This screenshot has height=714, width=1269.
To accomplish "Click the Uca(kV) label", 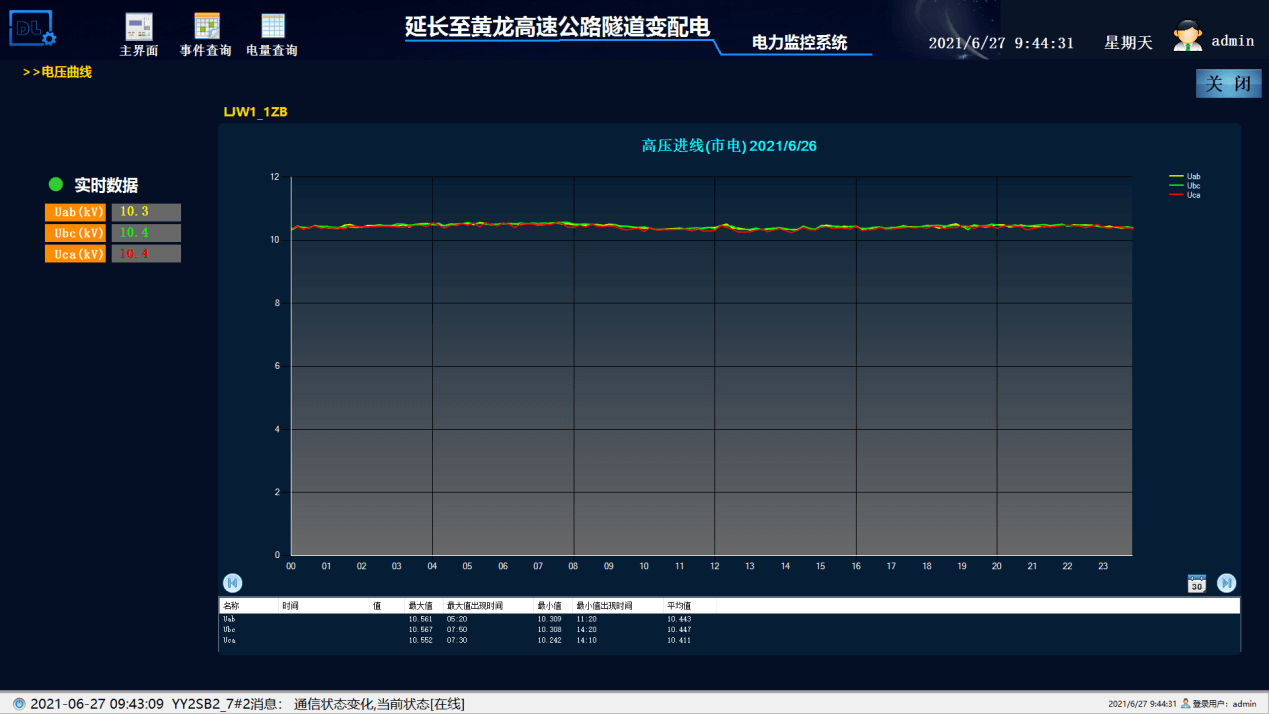I will pos(75,254).
